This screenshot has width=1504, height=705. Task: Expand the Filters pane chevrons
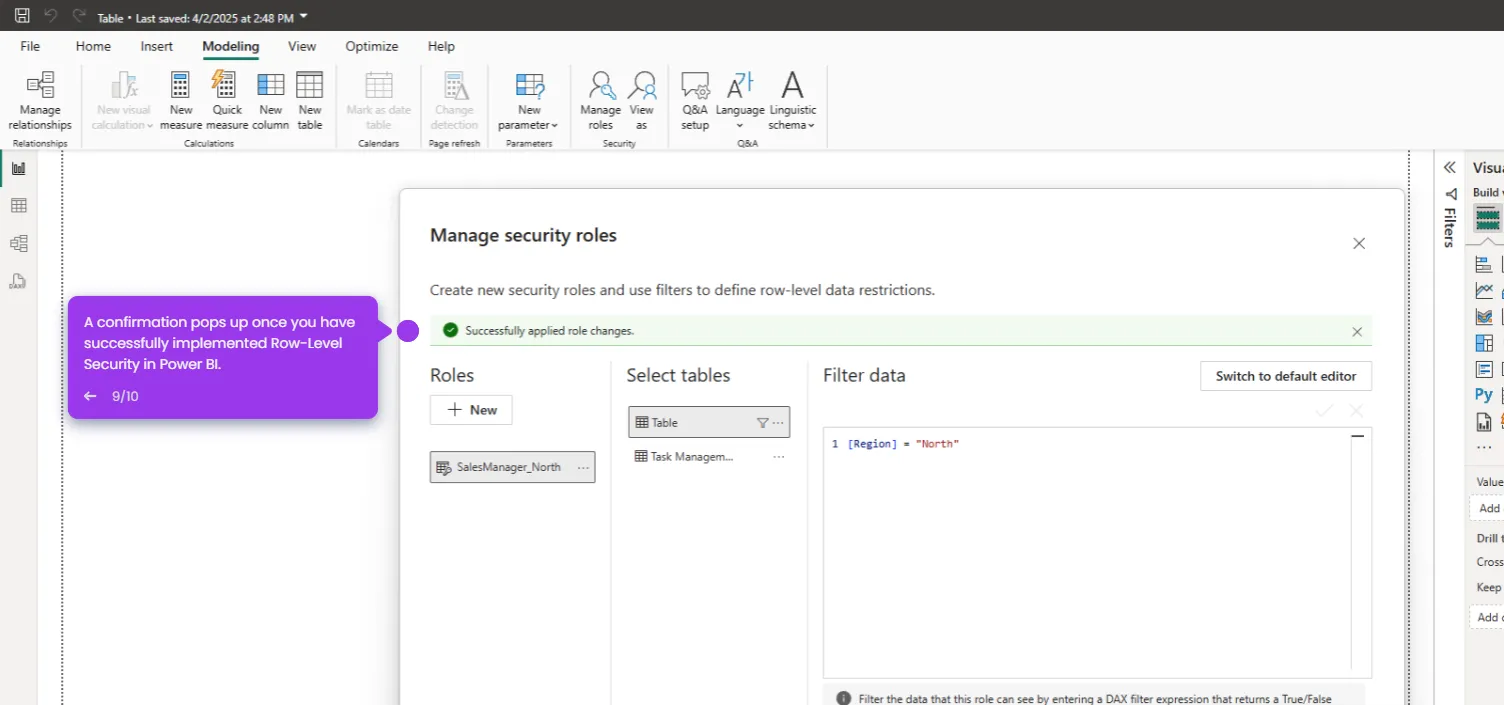point(1449,167)
